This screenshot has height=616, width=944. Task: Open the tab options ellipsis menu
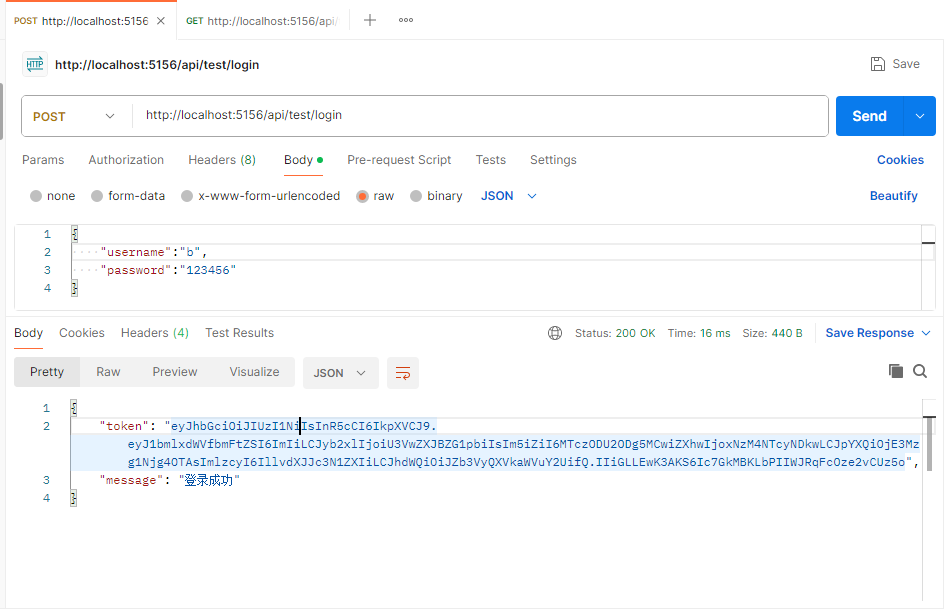click(x=406, y=20)
